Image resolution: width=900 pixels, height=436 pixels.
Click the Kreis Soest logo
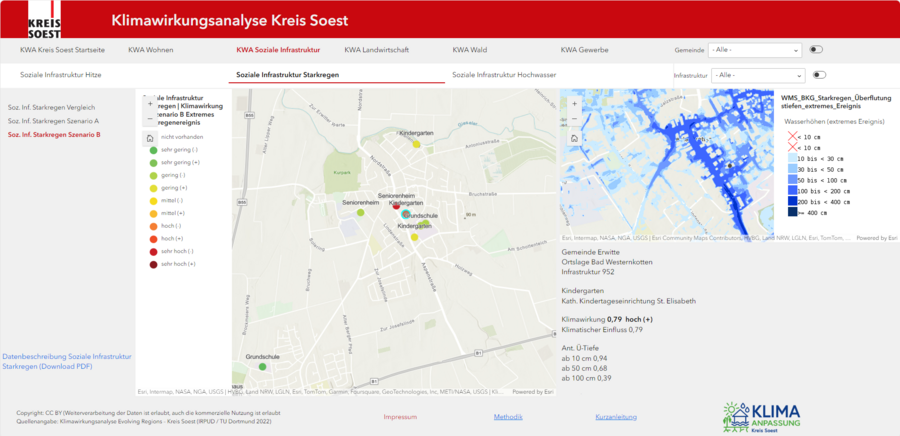(x=44, y=20)
